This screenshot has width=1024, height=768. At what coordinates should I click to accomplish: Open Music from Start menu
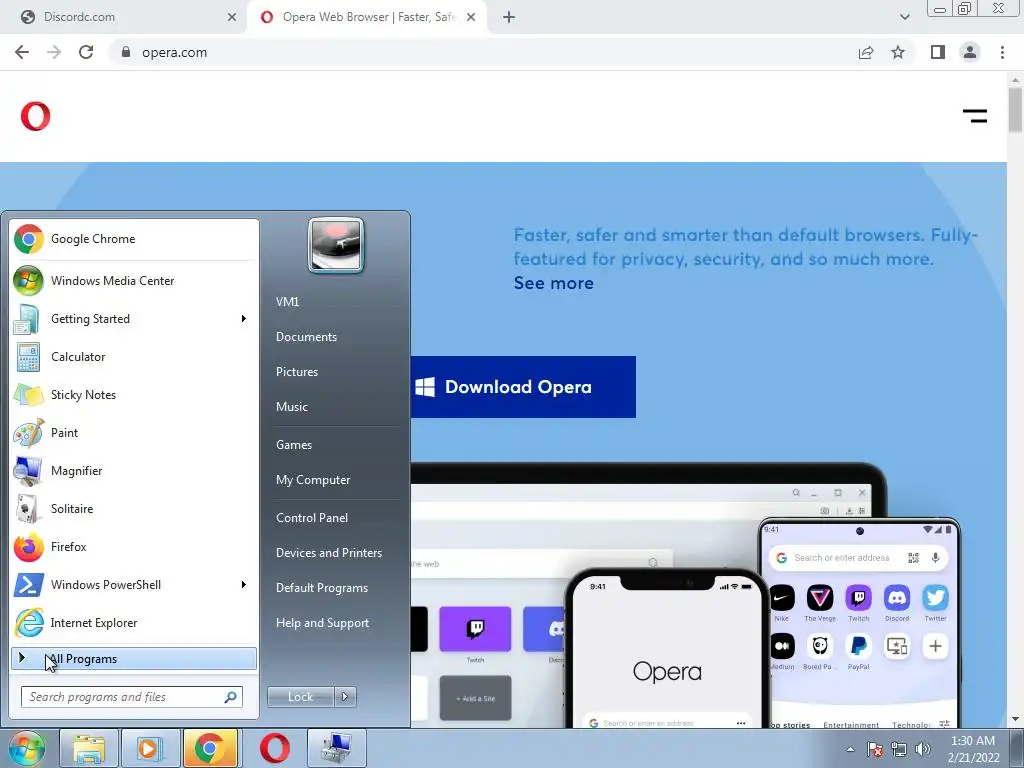pyautogui.click(x=292, y=407)
